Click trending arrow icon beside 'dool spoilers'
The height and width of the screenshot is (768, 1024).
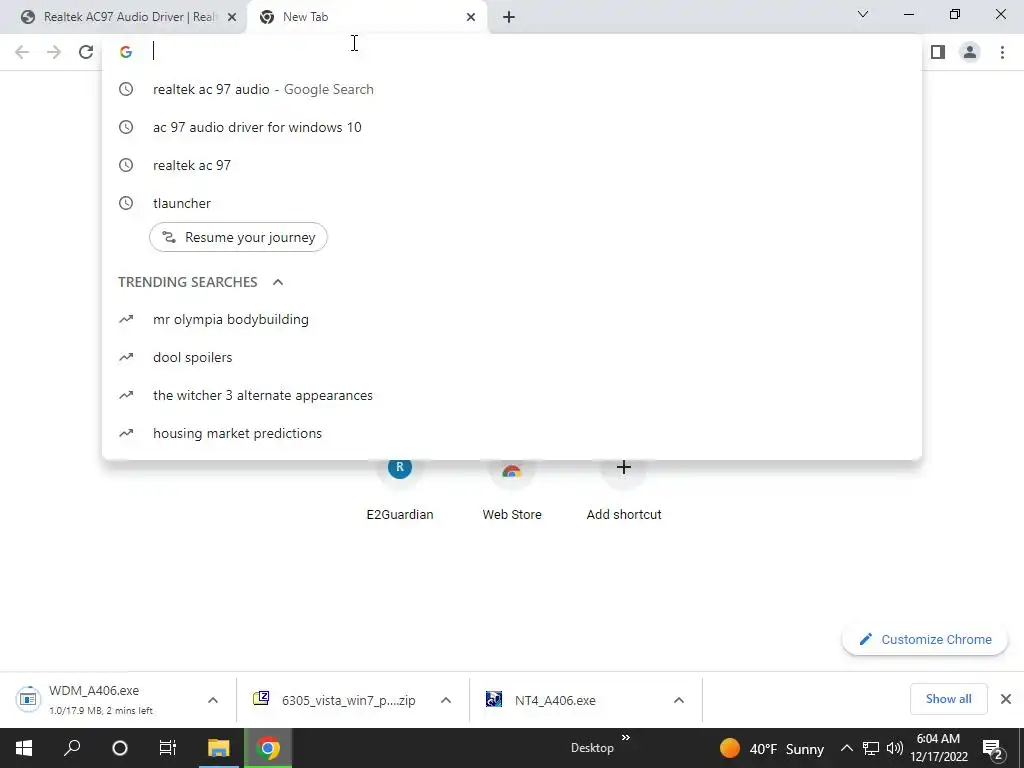pyautogui.click(x=126, y=357)
